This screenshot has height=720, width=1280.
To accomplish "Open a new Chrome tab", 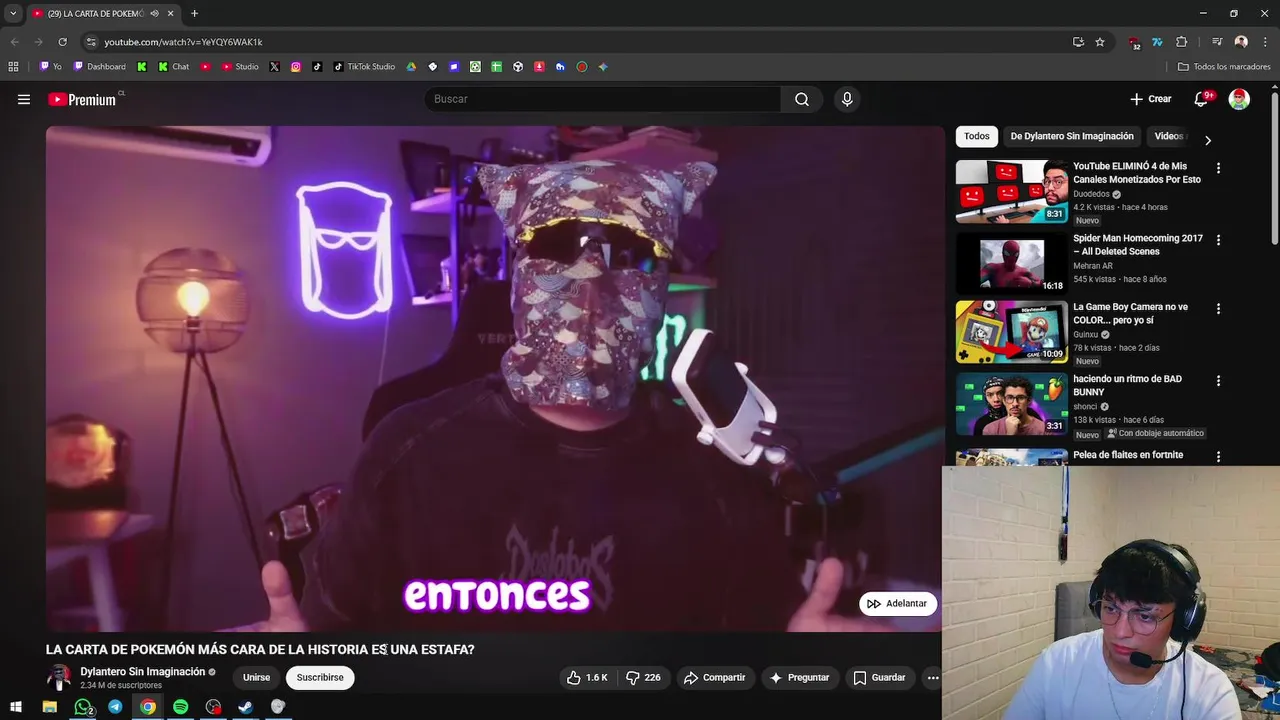I will [194, 14].
